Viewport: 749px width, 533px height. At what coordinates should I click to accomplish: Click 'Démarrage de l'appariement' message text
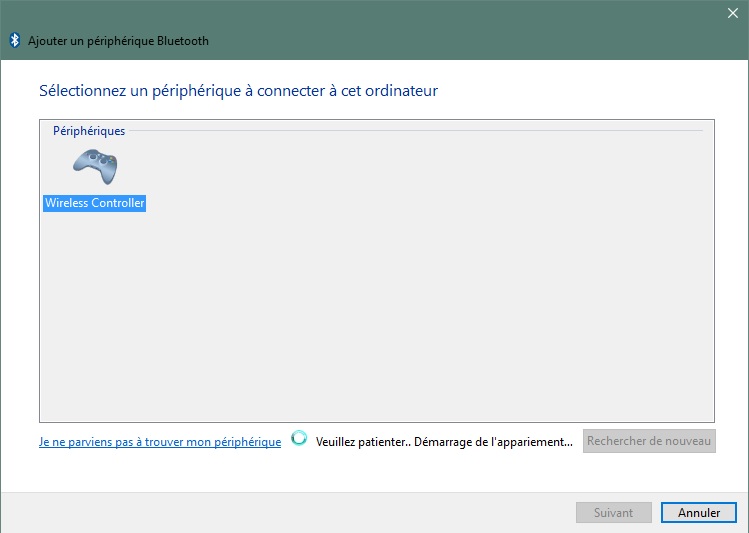tap(493, 442)
